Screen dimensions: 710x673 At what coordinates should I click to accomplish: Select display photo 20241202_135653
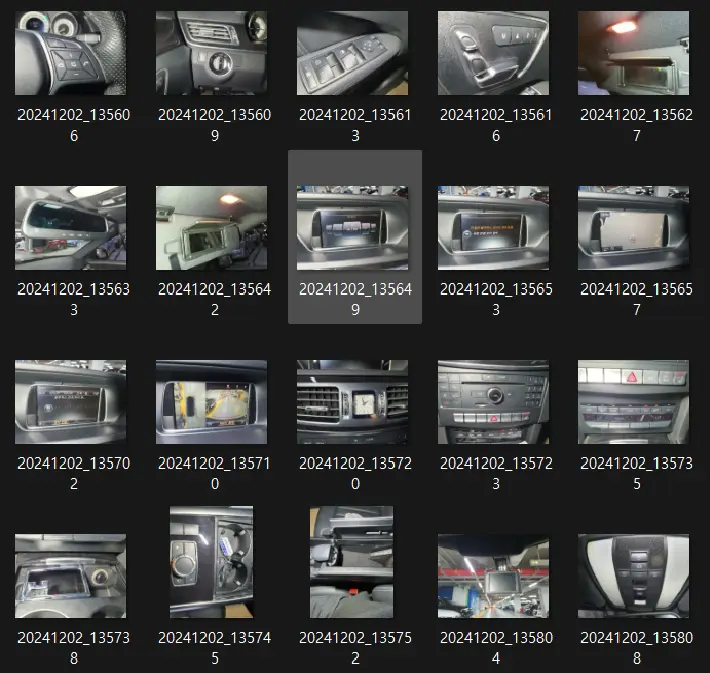pyautogui.click(x=493, y=228)
